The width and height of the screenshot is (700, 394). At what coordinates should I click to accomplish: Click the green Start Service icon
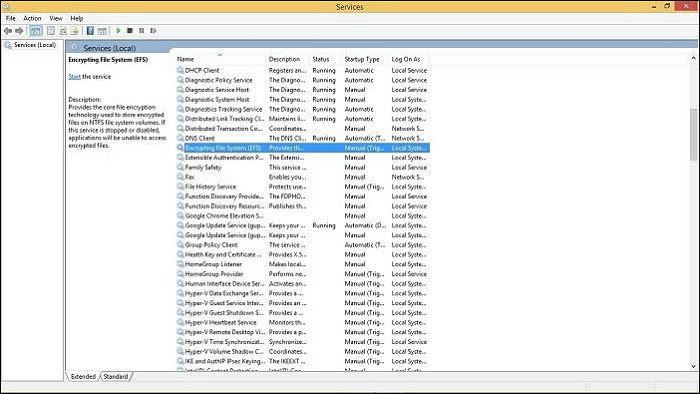click(118, 31)
